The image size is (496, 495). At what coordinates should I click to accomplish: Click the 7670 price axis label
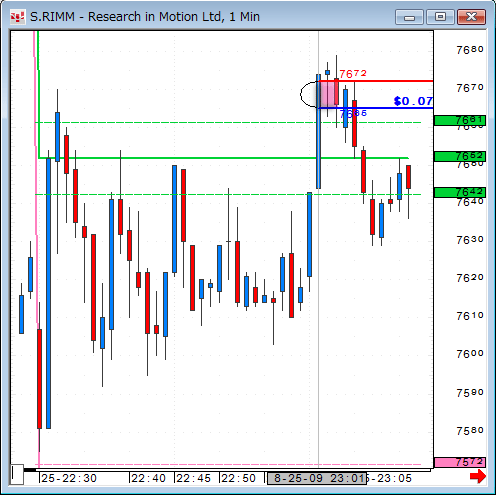pos(470,88)
